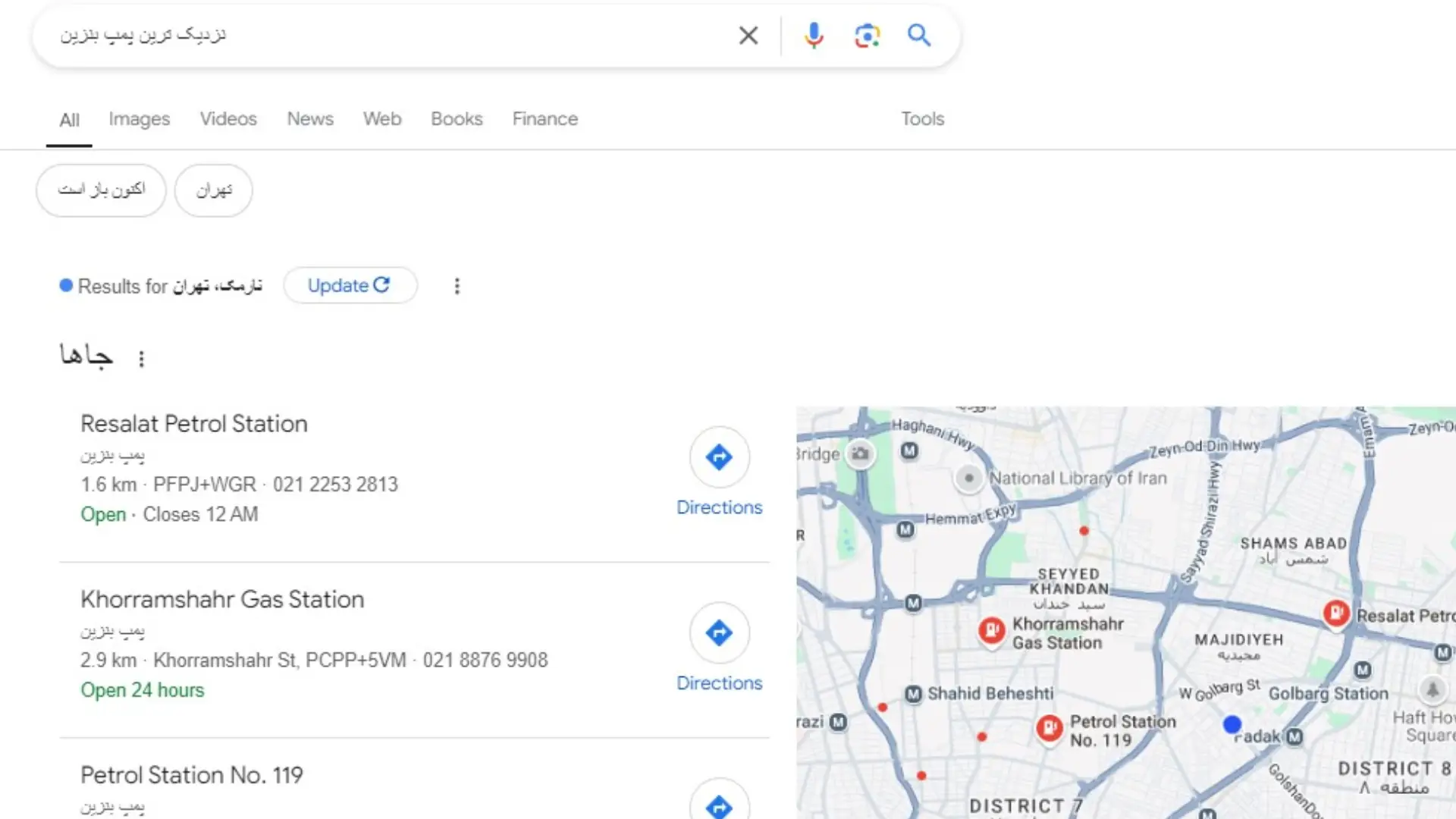
Task: Open Google Lens image search icon
Action: coord(867,35)
